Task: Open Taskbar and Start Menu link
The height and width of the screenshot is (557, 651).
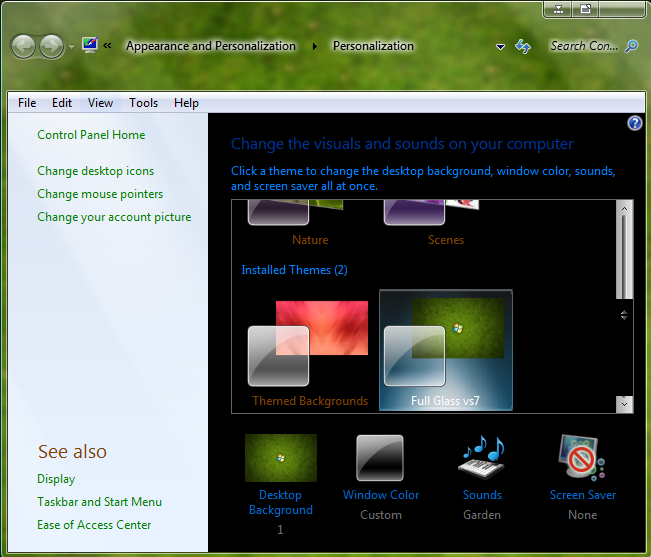Action: [99, 502]
